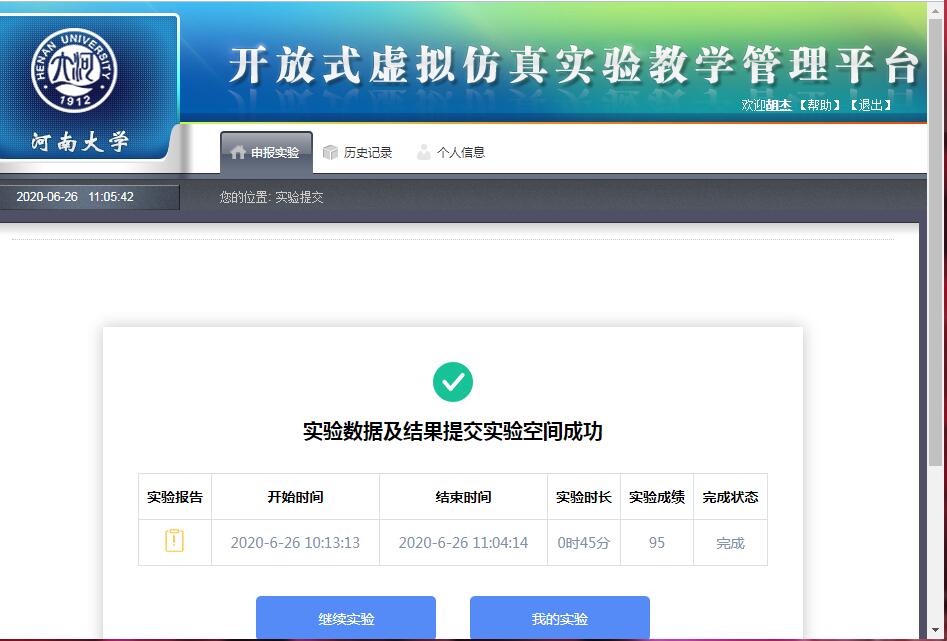
Task: Select the 申报实验 tab label
Action: [275, 153]
